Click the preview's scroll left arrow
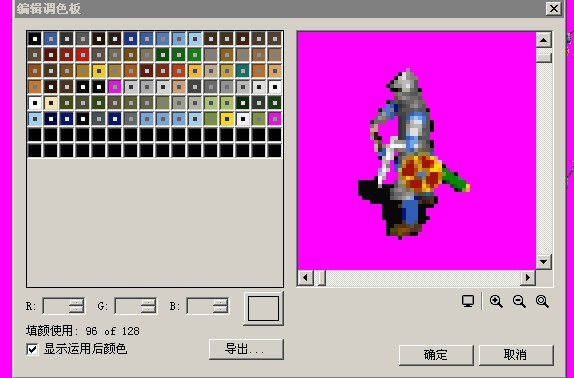Viewport: 574px width, 378px height. 305,278
